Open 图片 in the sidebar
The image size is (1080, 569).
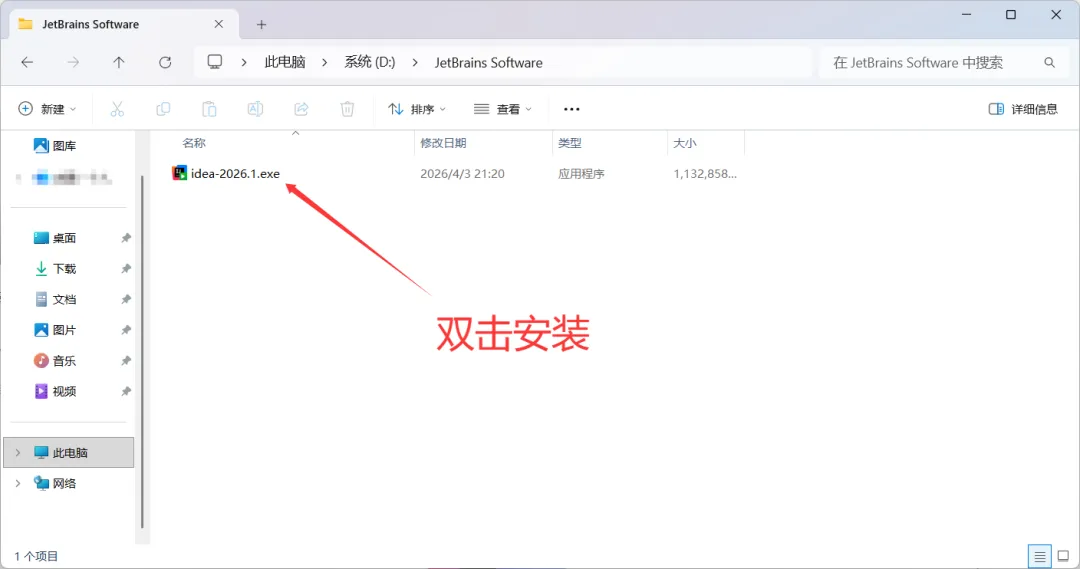coord(55,330)
